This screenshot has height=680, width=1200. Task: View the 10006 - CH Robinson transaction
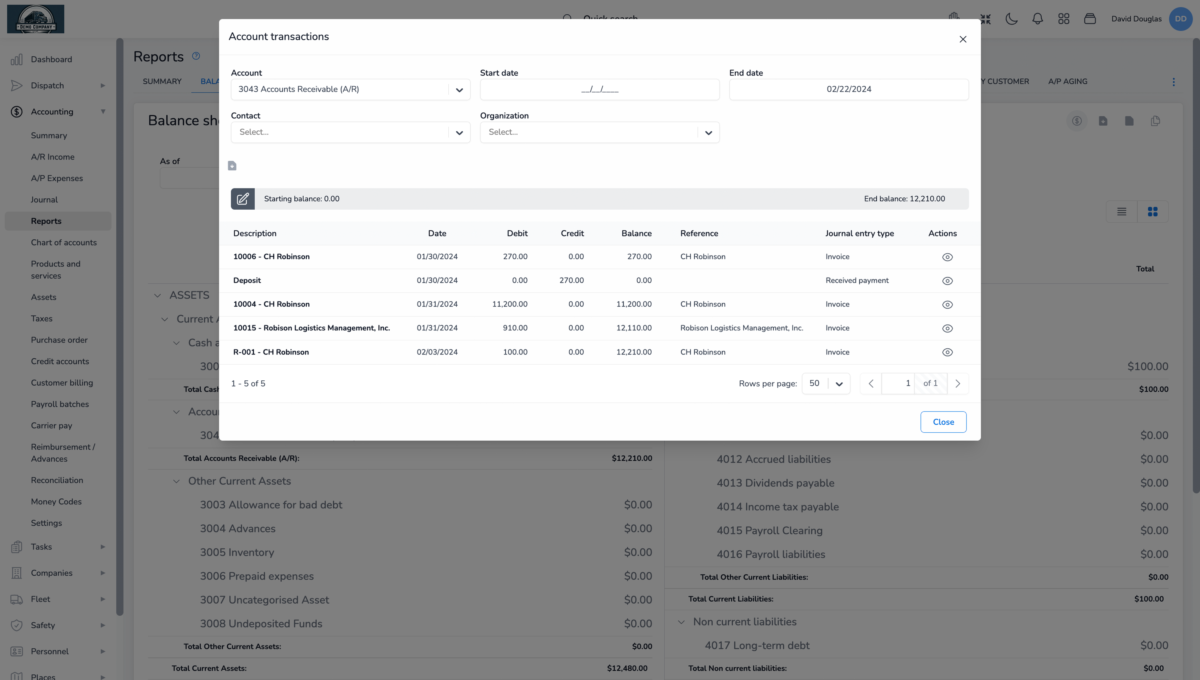947,257
